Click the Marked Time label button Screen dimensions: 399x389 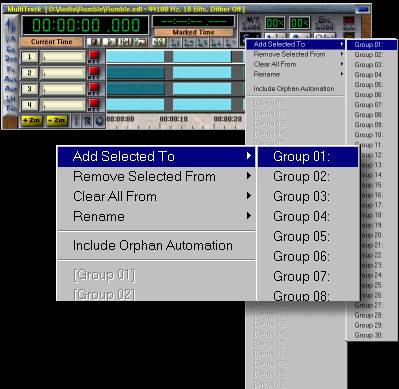click(x=194, y=32)
